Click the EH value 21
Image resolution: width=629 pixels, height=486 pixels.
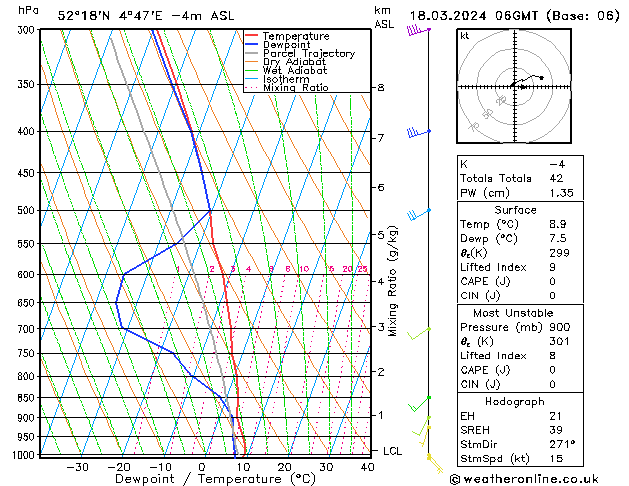555,416
